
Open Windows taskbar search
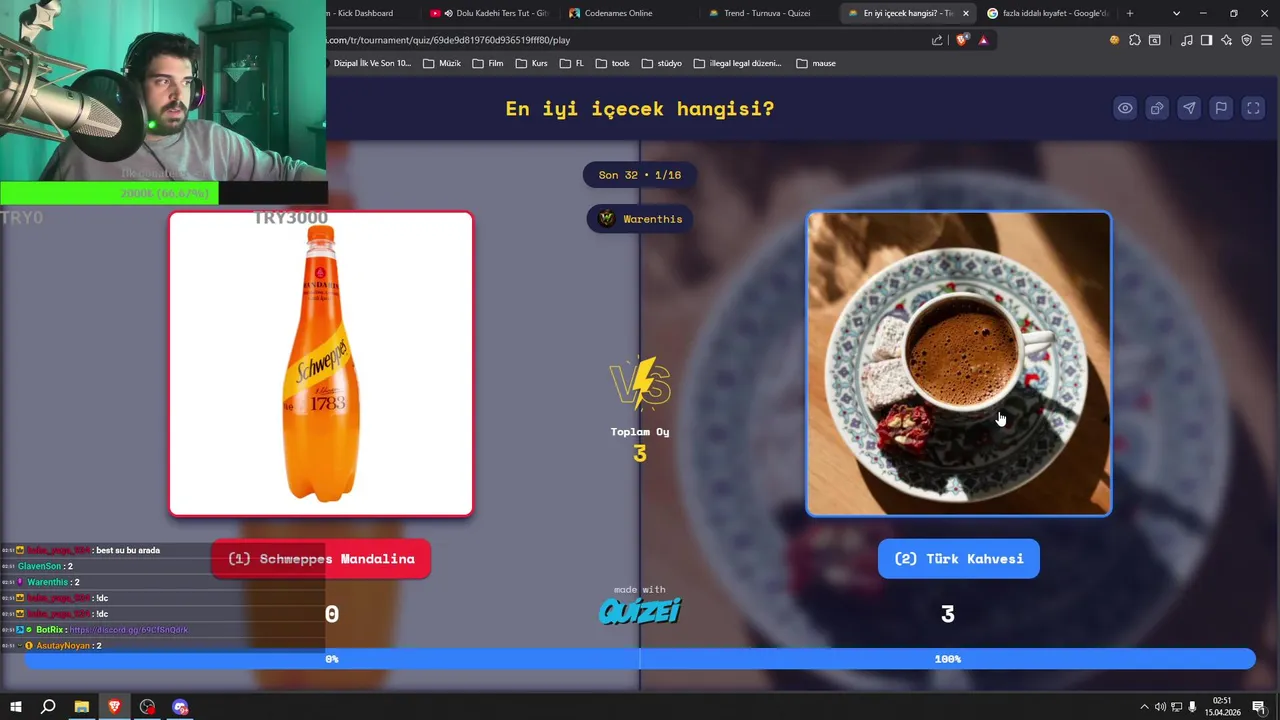click(48, 707)
